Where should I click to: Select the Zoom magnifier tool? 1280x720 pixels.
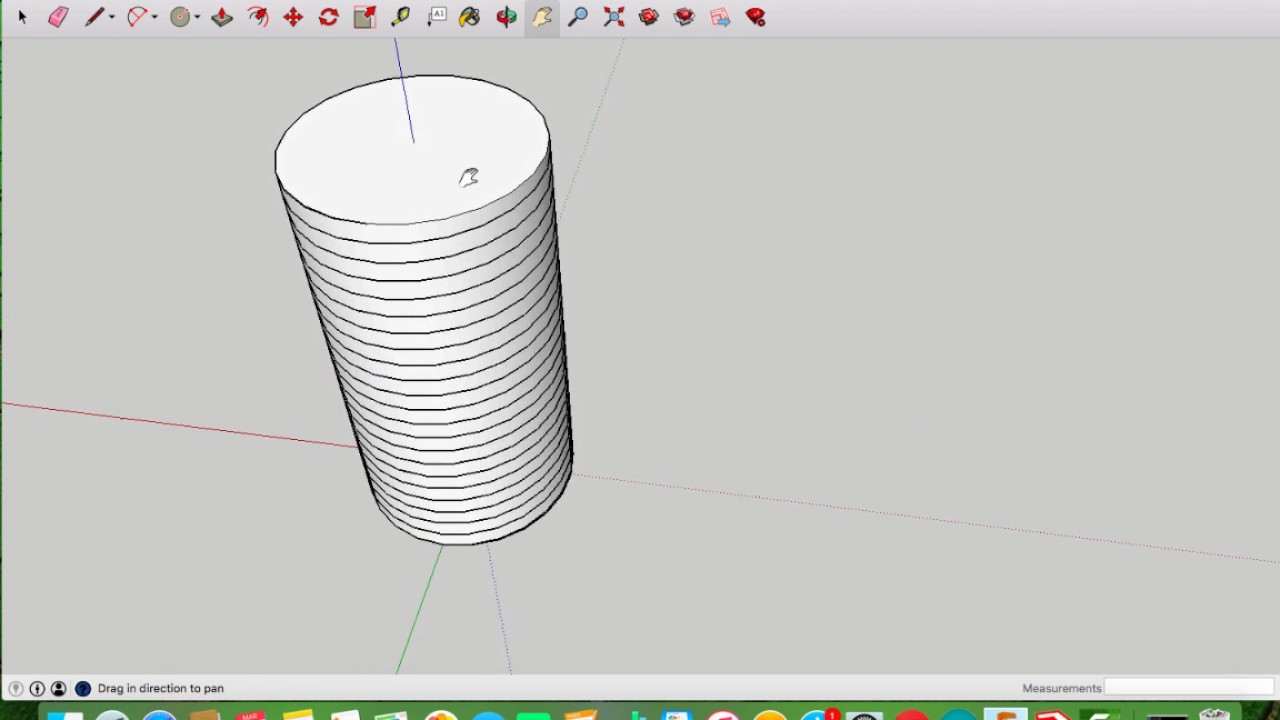(x=577, y=17)
